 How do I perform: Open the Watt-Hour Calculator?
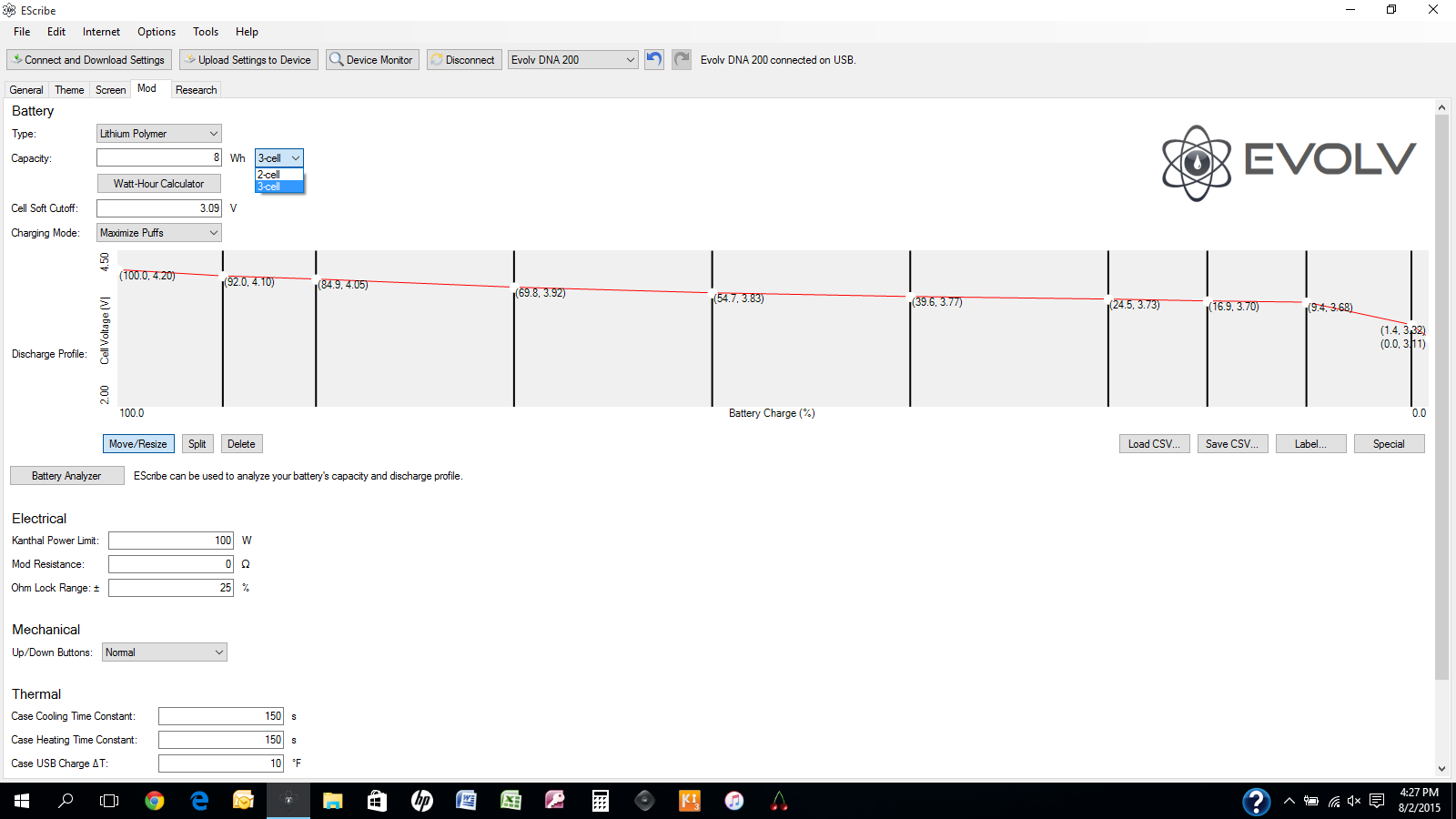158,184
